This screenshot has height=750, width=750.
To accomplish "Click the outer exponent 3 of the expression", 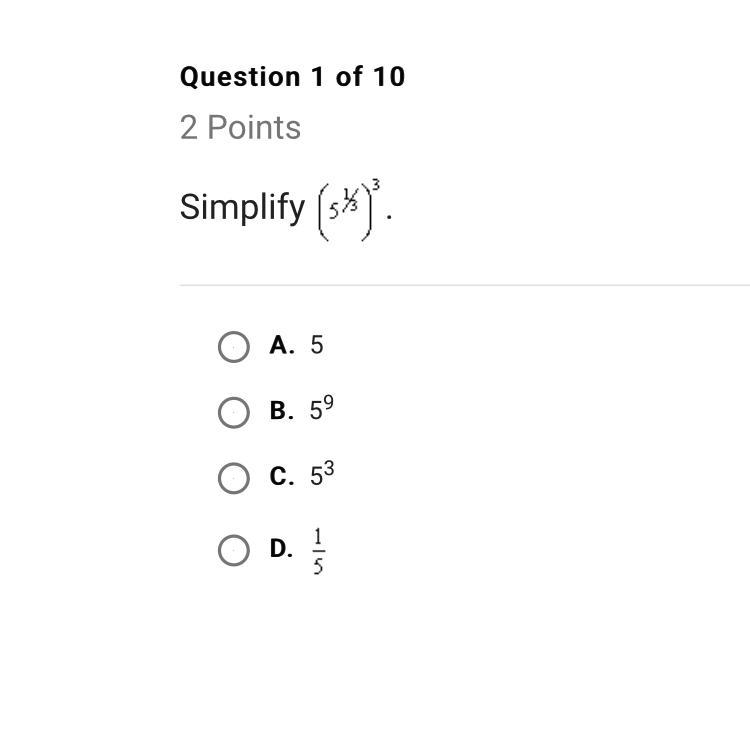I will 376,186.
